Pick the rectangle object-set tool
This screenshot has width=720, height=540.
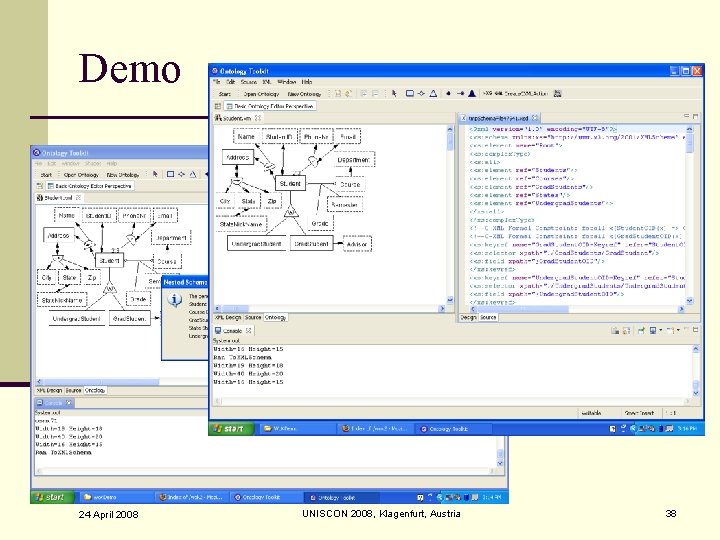409,93
